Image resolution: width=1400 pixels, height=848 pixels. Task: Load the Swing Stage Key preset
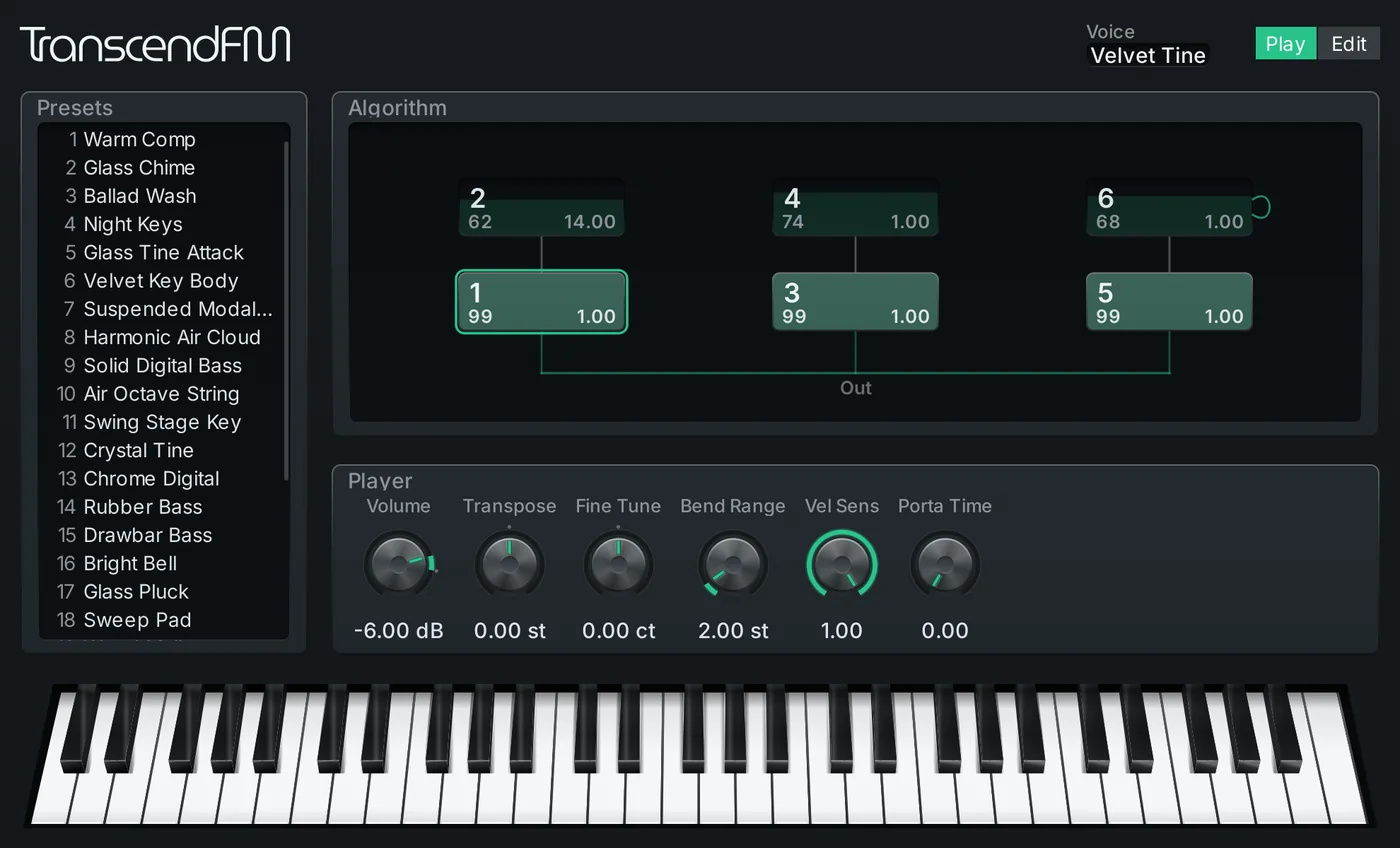pos(163,422)
